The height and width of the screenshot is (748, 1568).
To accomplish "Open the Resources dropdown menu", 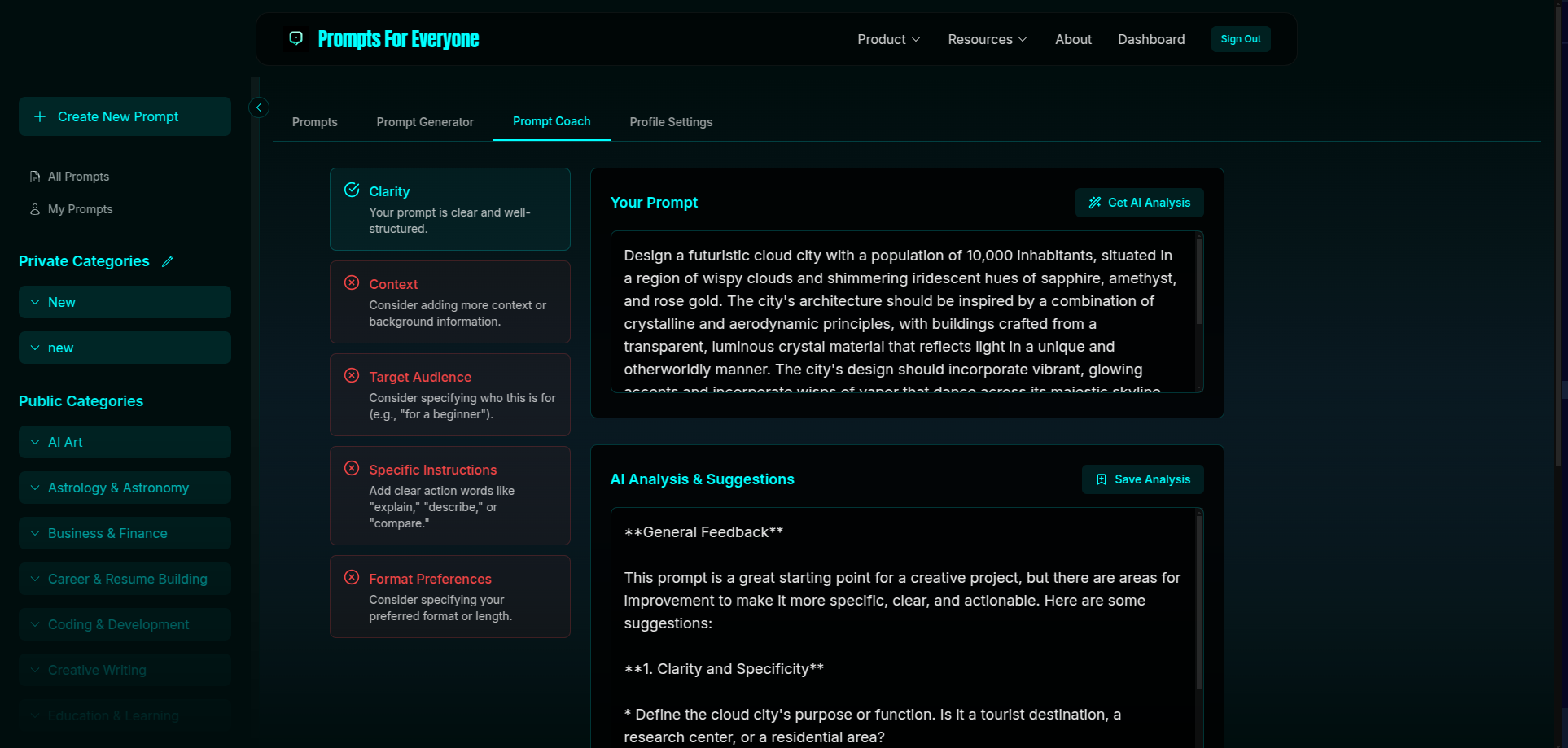I will [x=988, y=39].
